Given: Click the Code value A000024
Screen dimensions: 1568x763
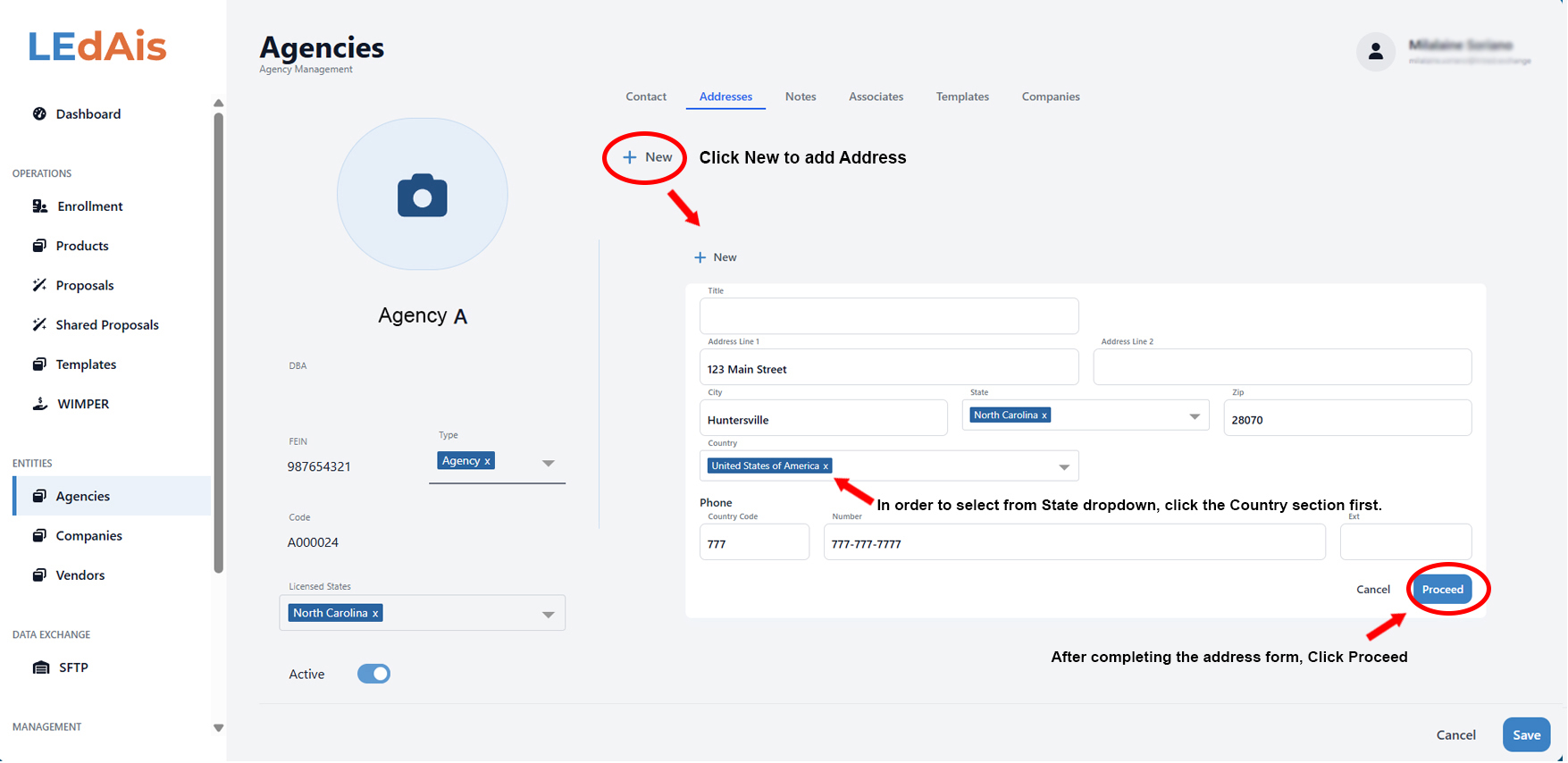Looking at the screenshot, I should [313, 542].
